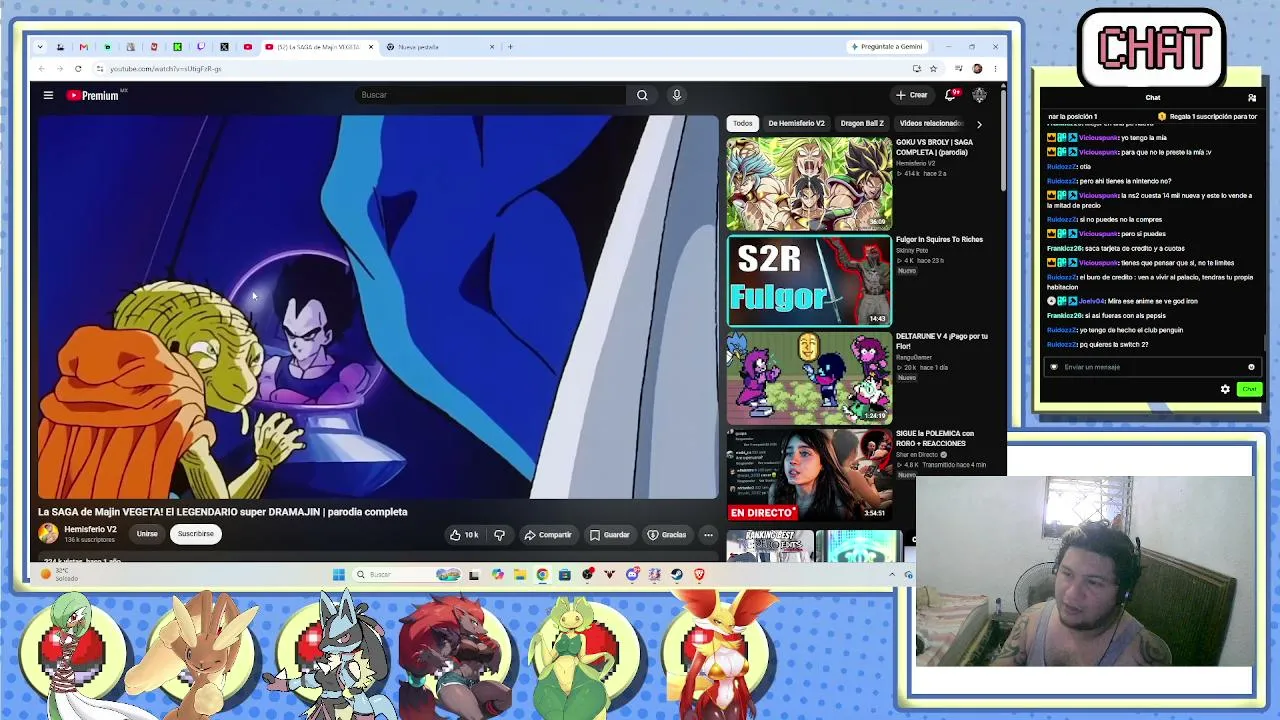Open Brave browser from taskbar
Viewport: 1280px width, 720px height.
[699, 574]
